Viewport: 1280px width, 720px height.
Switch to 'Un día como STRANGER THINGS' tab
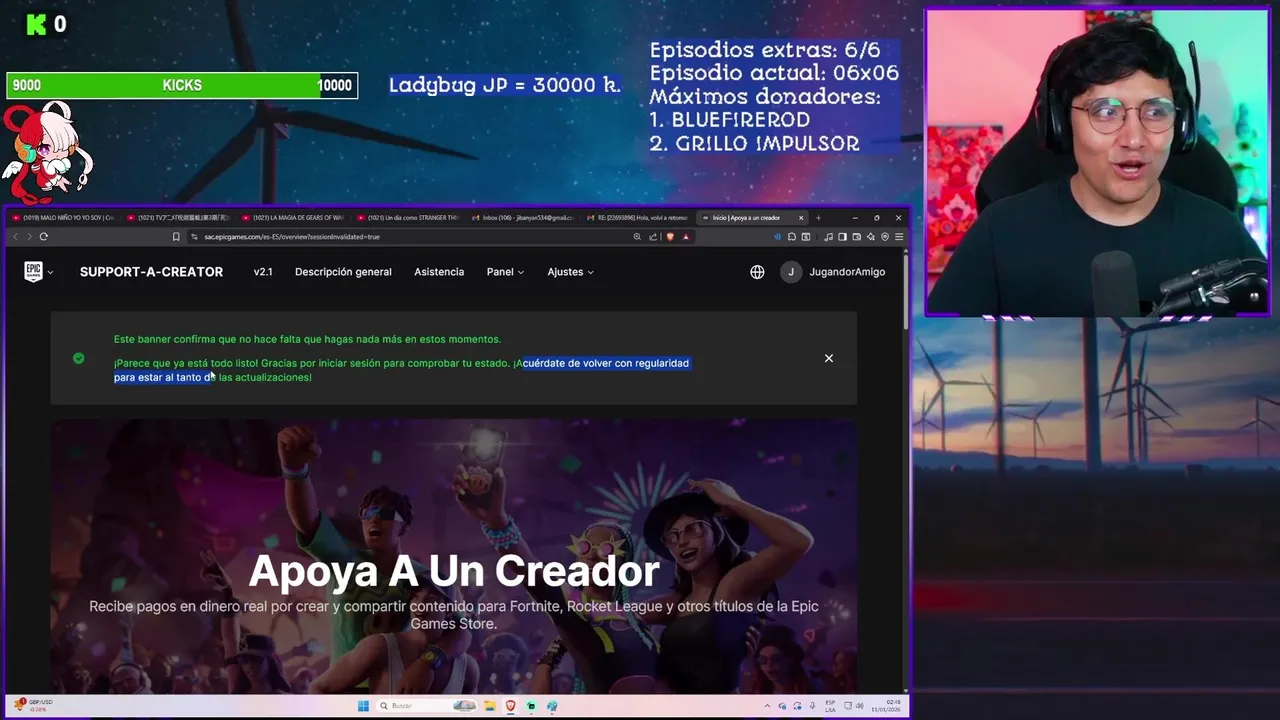click(x=407, y=217)
